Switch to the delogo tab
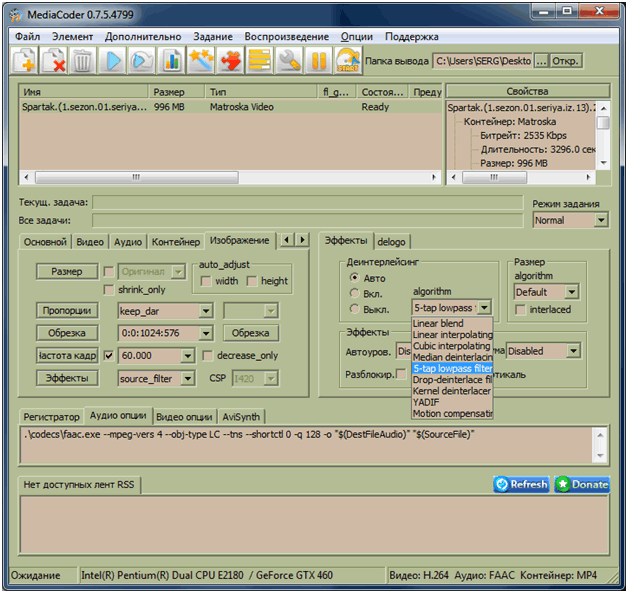 pyautogui.click(x=391, y=241)
